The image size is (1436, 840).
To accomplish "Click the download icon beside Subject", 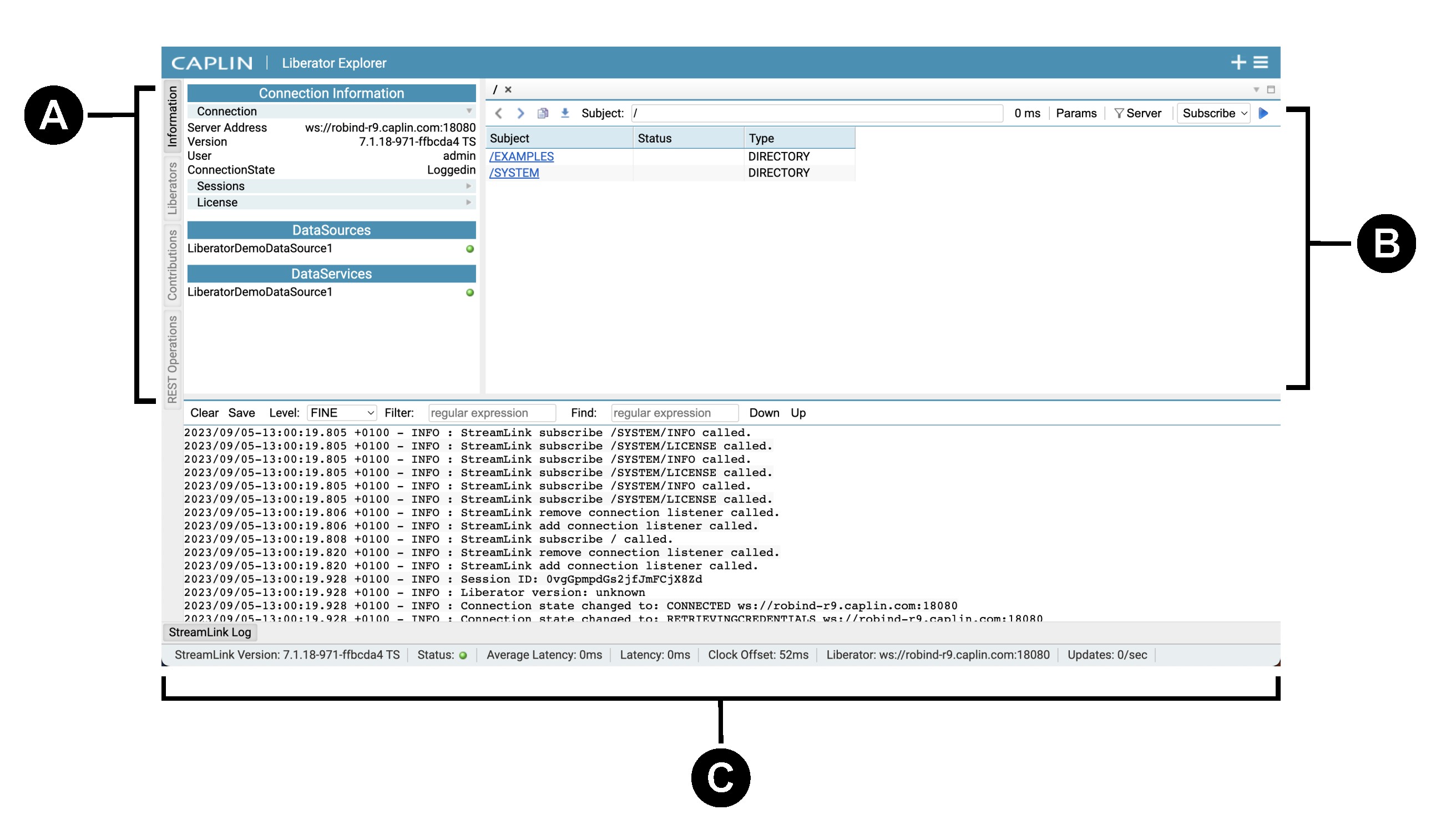I will pyautogui.click(x=565, y=113).
